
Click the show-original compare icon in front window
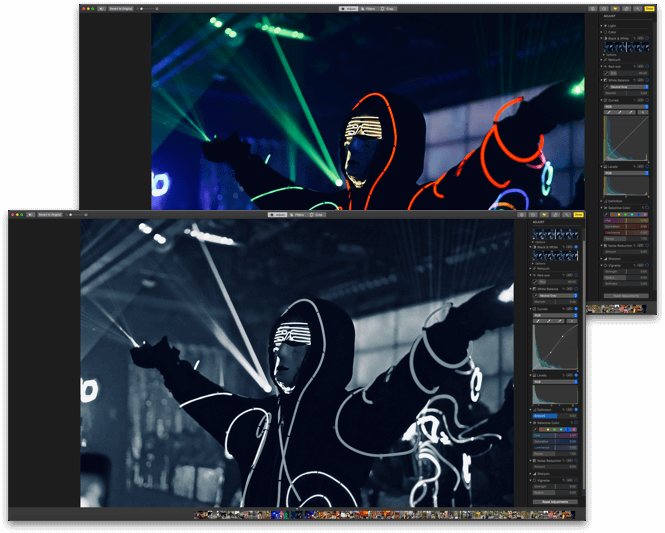tap(30, 215)
